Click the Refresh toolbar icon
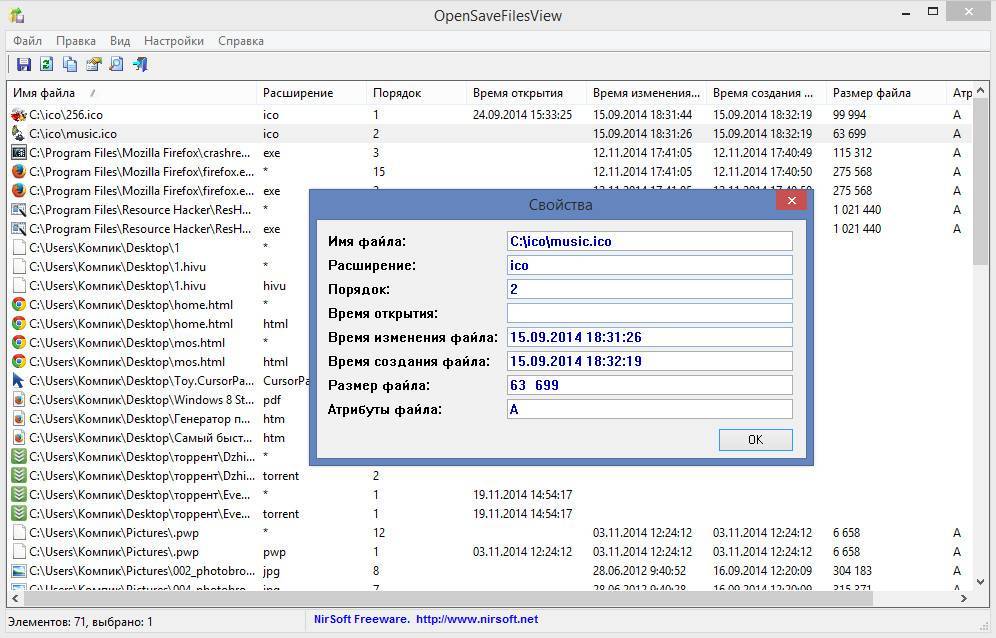The width and height of the screenshot is (996, 638). pyautogui.click(x=47, y=65)
